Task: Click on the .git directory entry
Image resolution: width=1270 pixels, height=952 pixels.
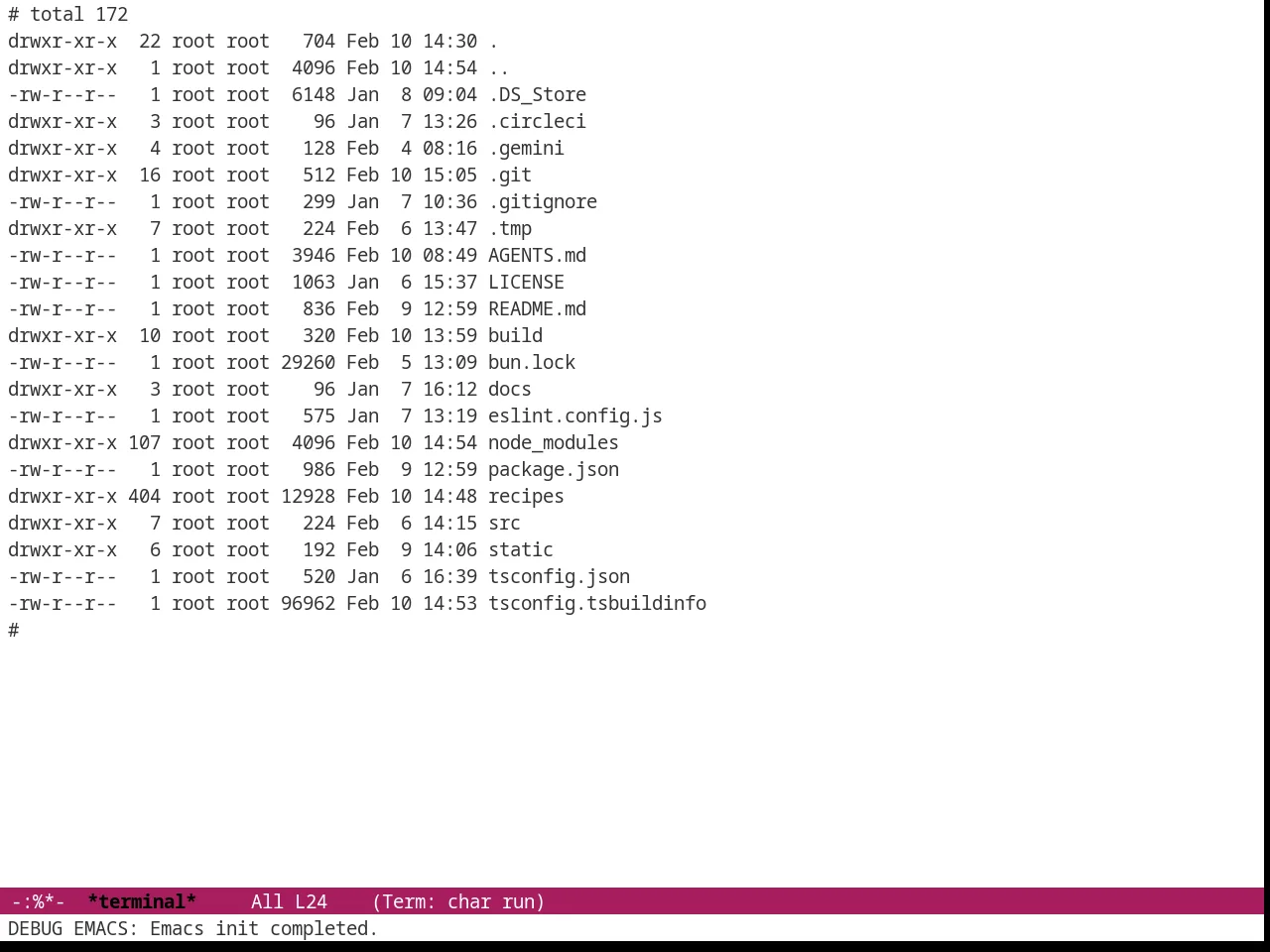Action: coord(510,175)
